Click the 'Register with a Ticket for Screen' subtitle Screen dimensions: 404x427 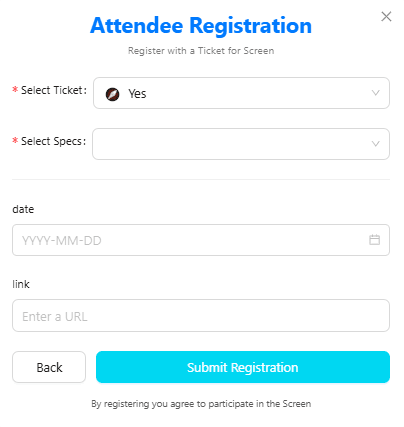pos(201,51)
